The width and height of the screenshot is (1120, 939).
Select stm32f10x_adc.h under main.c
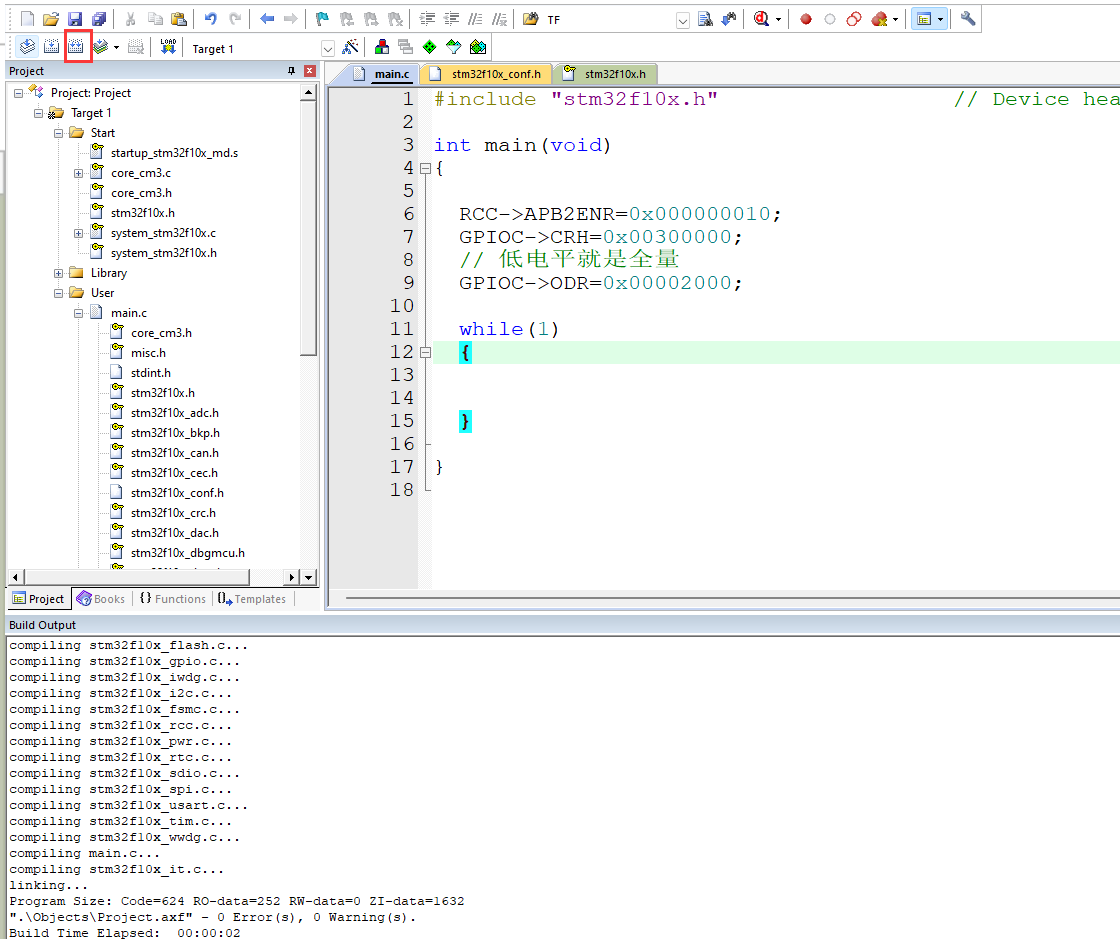(x=174, y=413)
